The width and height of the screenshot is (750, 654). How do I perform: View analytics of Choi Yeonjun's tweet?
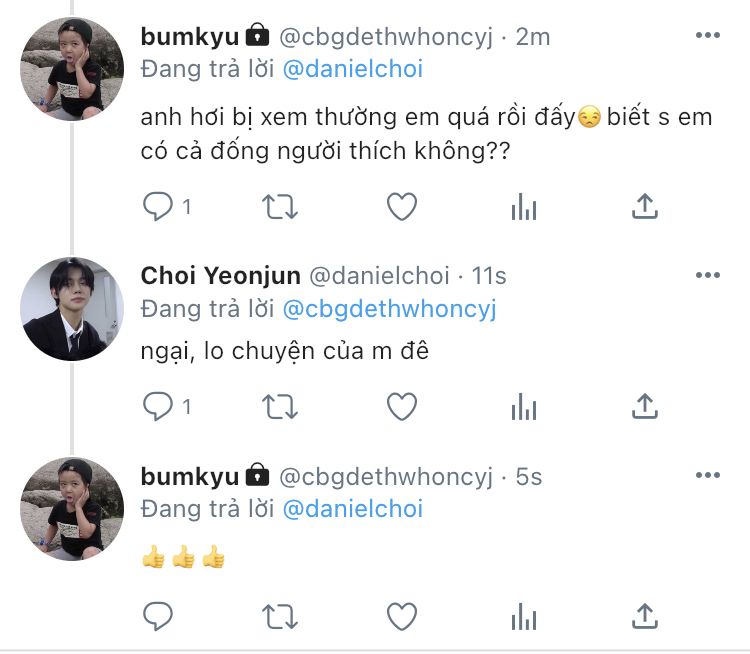pos(524,406)
